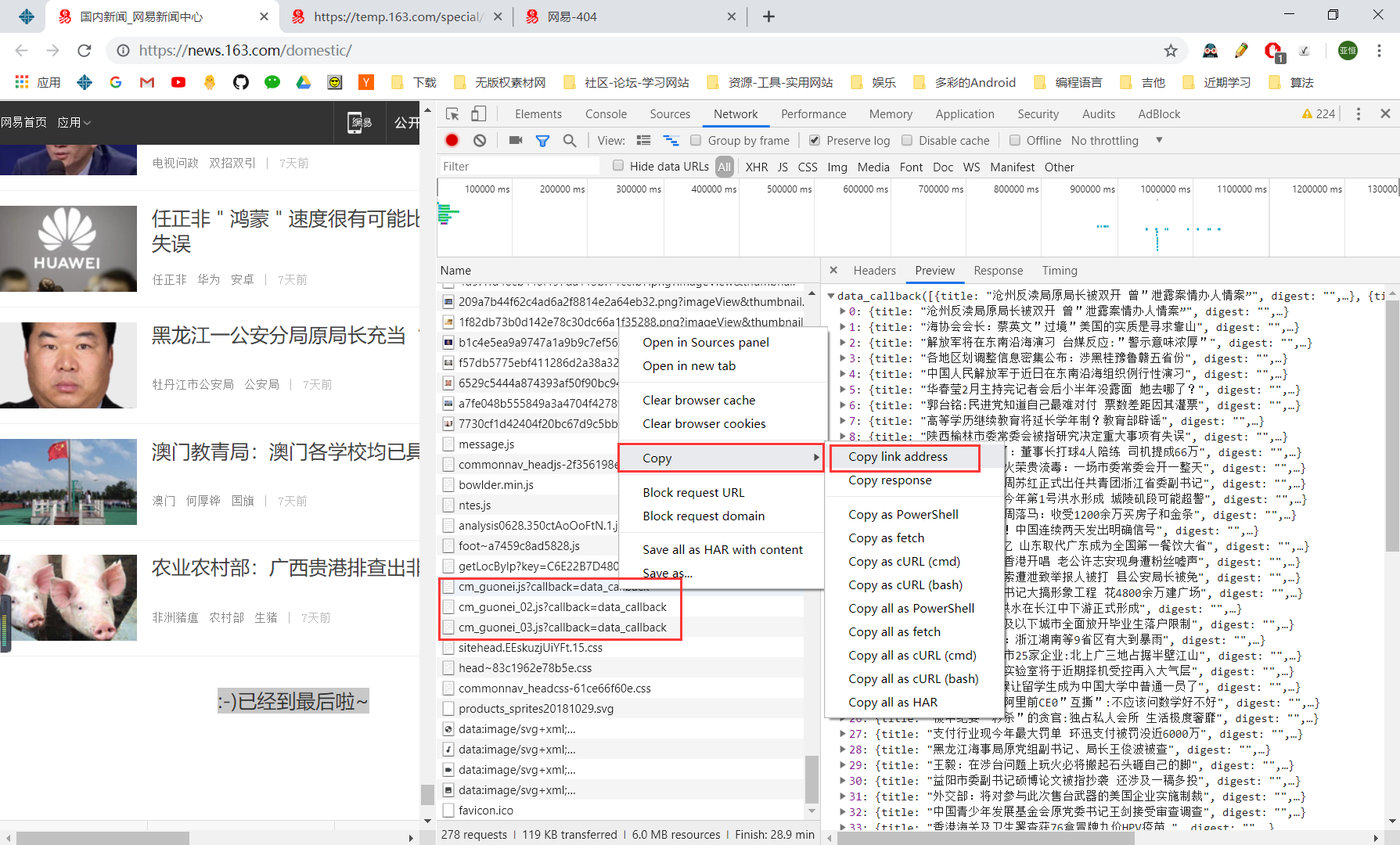Check the box beside cm_guonei_02.js request
The height and width of the screenshot is (845, 1400).
coord(448,607)
